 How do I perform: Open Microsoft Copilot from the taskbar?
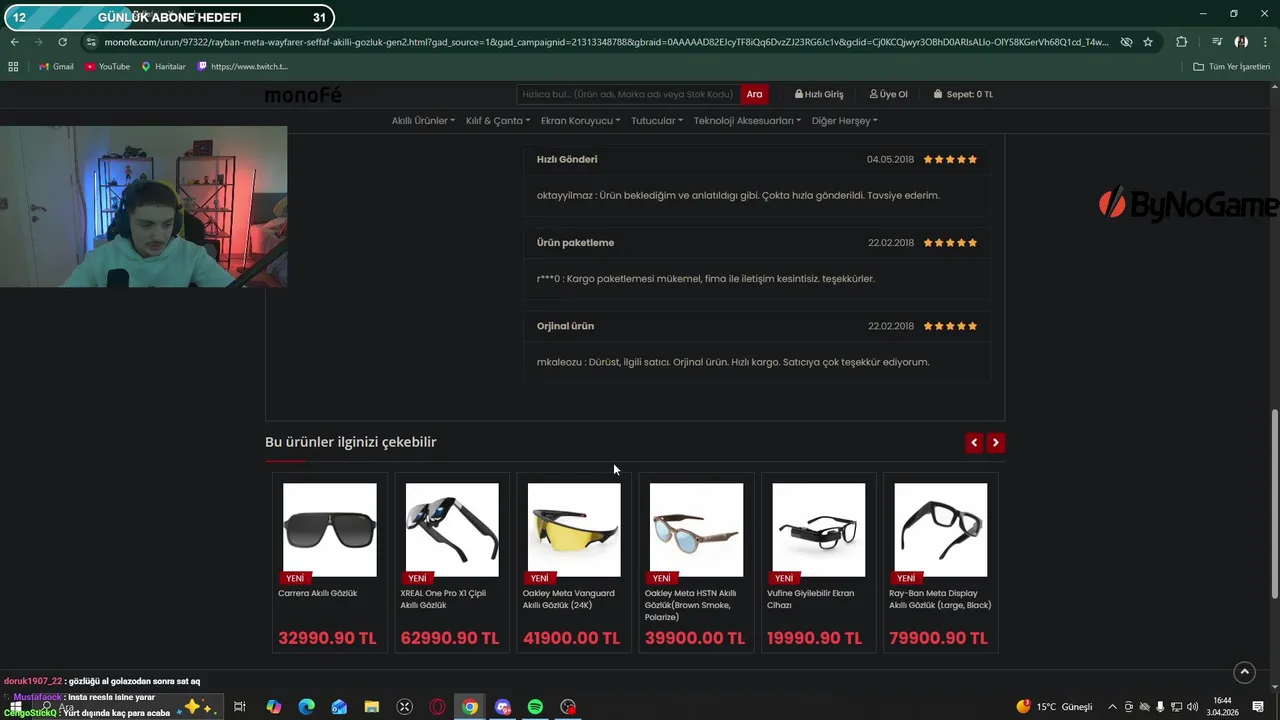click(273, 707)
